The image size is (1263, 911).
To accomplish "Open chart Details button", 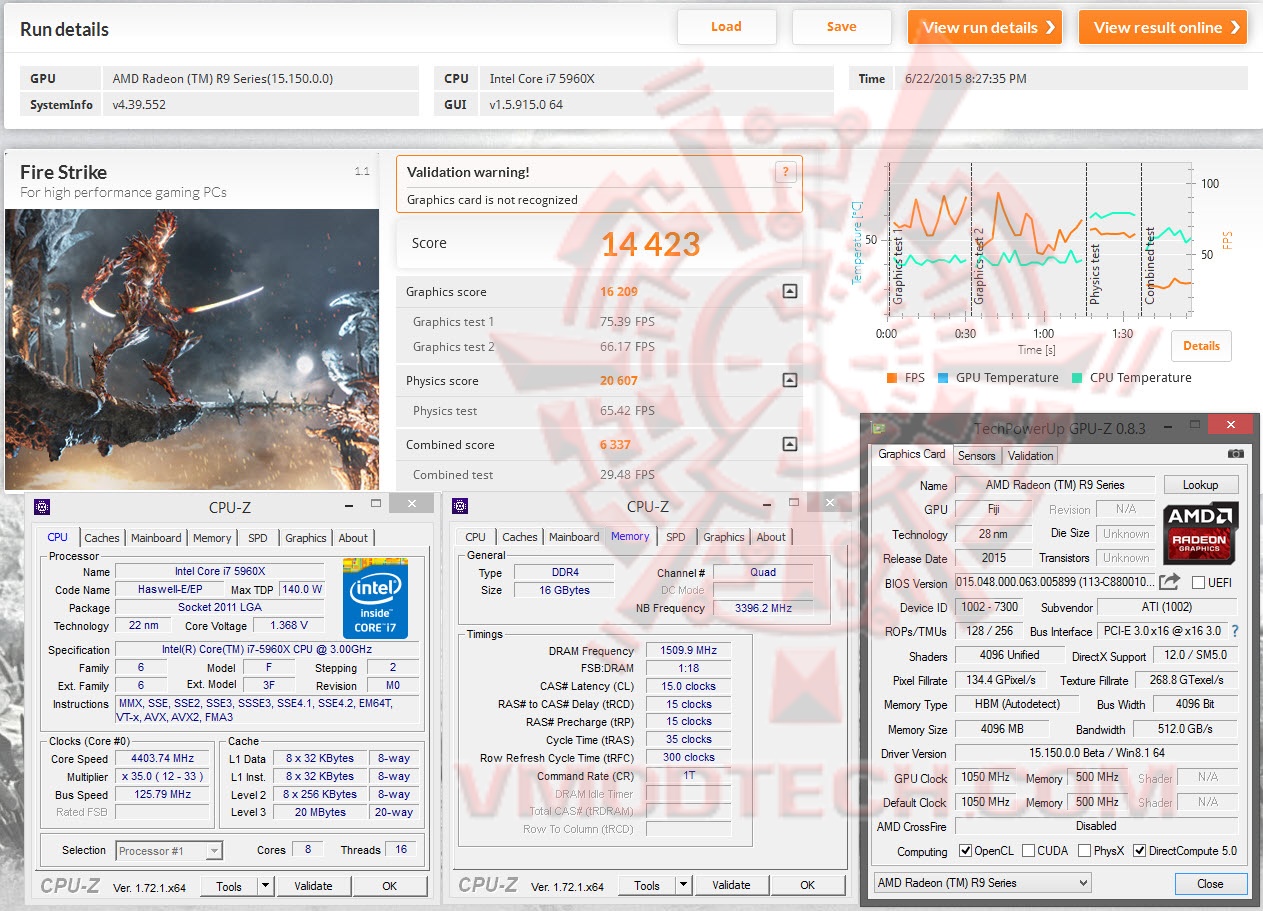I will [1201, 346].
